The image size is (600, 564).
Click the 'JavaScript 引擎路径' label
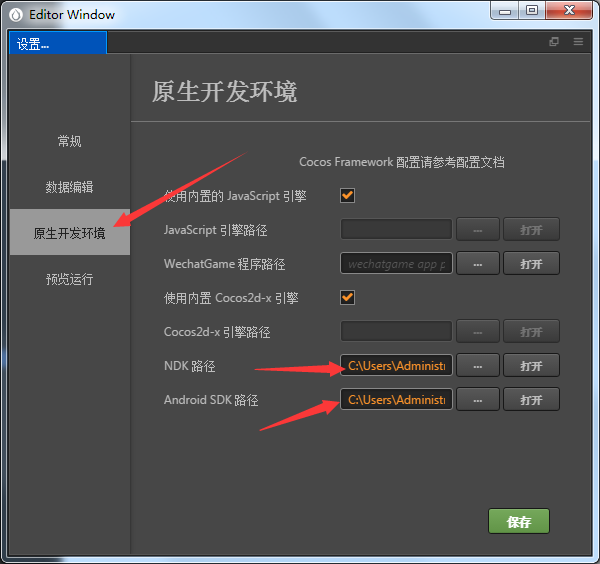click(215, 230)
